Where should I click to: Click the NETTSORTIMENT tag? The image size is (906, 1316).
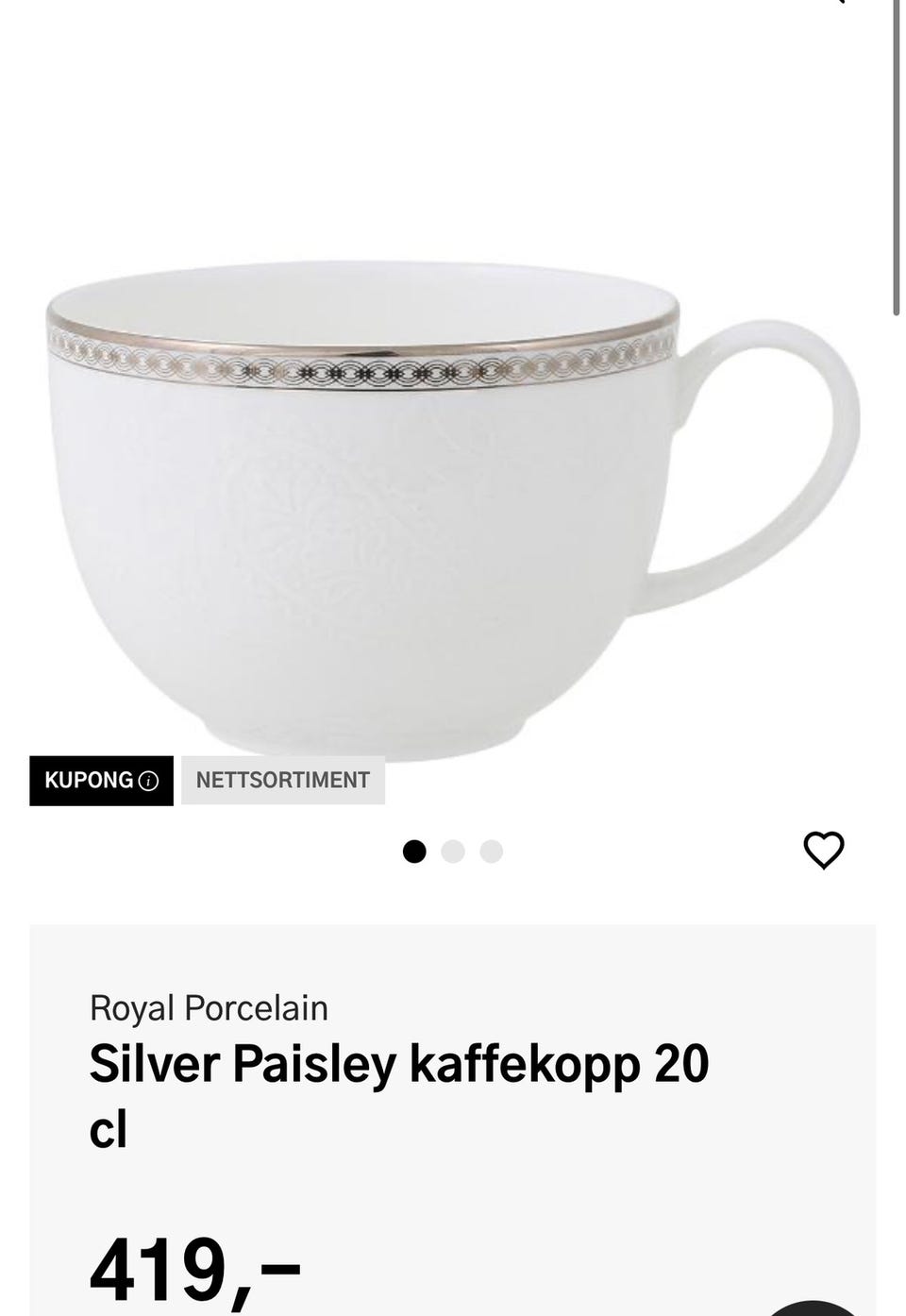[x=283, y=781]
